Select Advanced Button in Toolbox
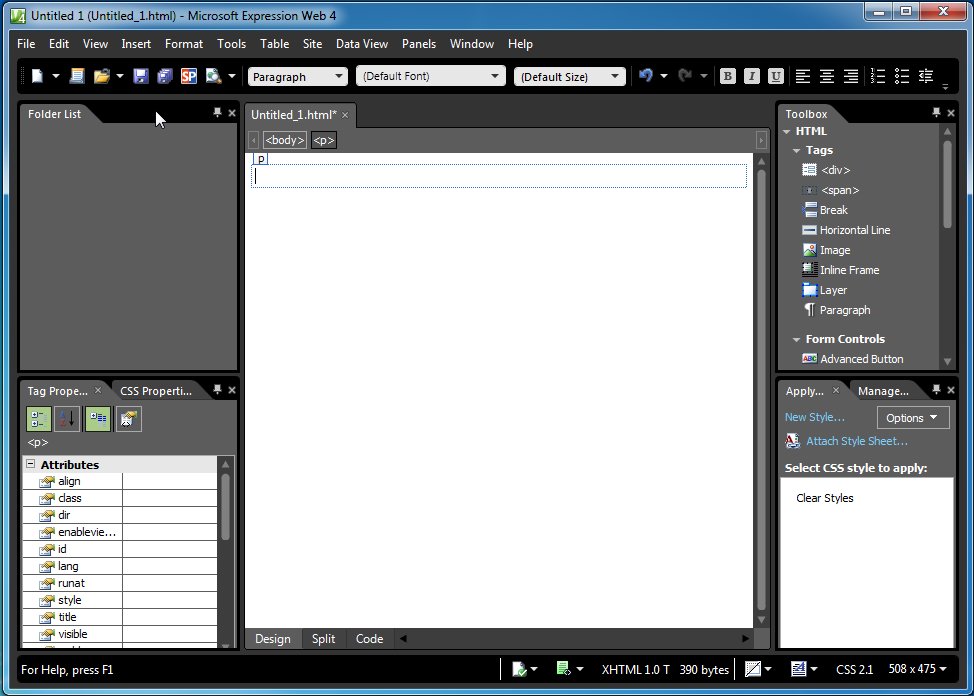 point(852,359)
